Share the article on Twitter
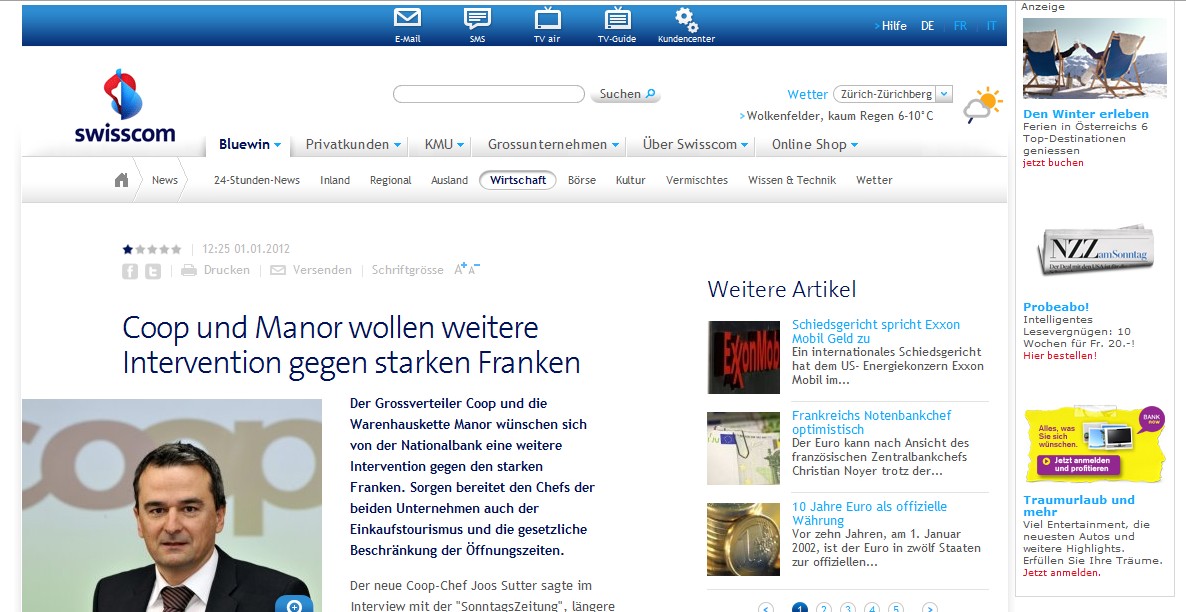The height and width of the screenshot is (612, 1186). tap(153, 271)
